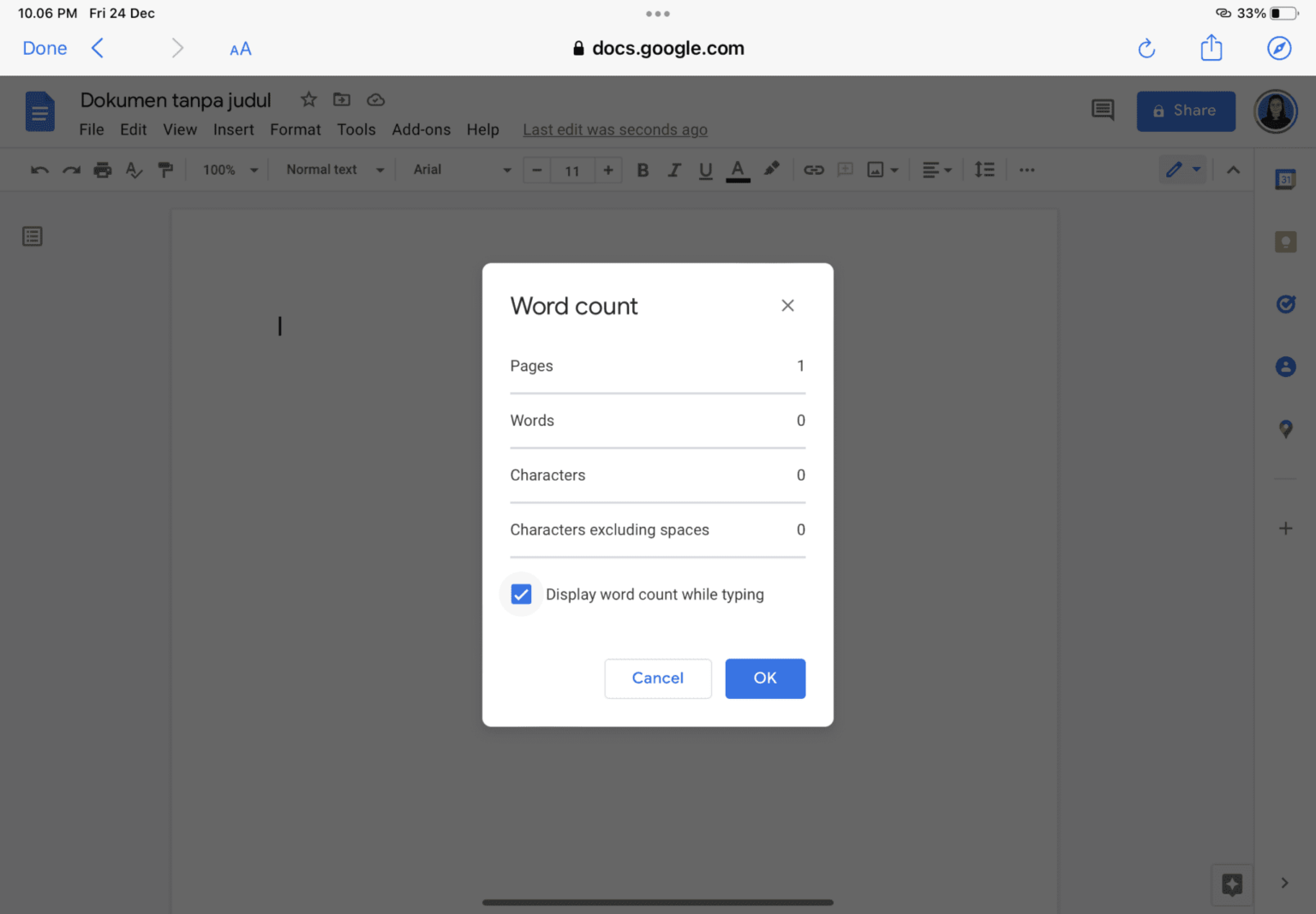Open Google Calendar from the right sidebar
Image resolution: width=1316 pixels, height=914 pixels.
[1285, 179]
